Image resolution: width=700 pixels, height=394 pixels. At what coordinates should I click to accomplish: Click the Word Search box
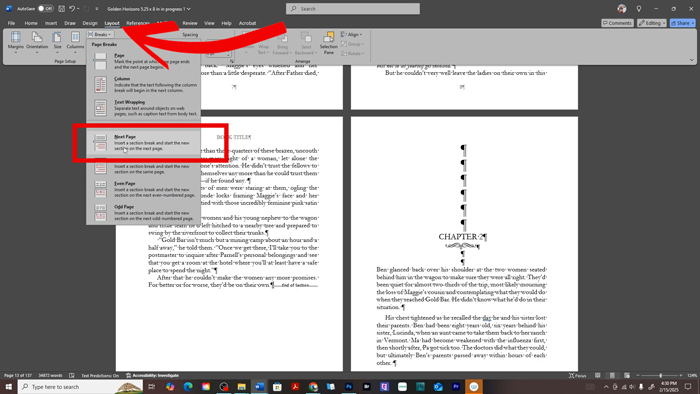point(353,8)
